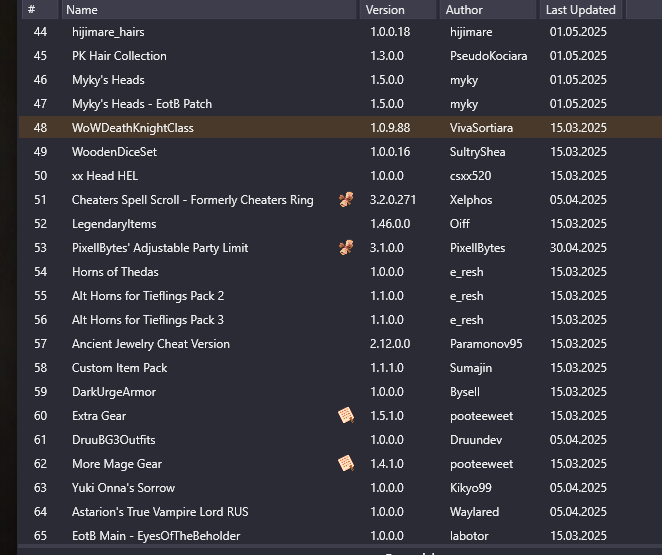This screenshot has width=662, height=555.
Task: Click the icon beside Cheaters Spell Scroll
Action: pos(346,200)
